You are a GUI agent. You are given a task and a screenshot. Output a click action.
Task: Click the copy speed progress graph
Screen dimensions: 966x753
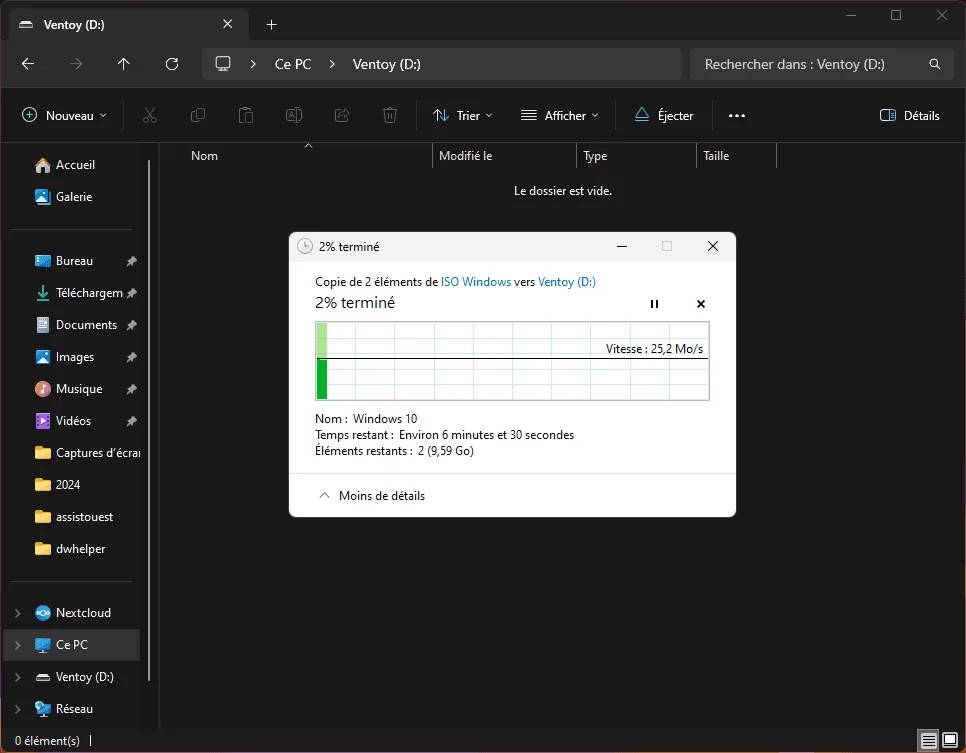(512, 360)
